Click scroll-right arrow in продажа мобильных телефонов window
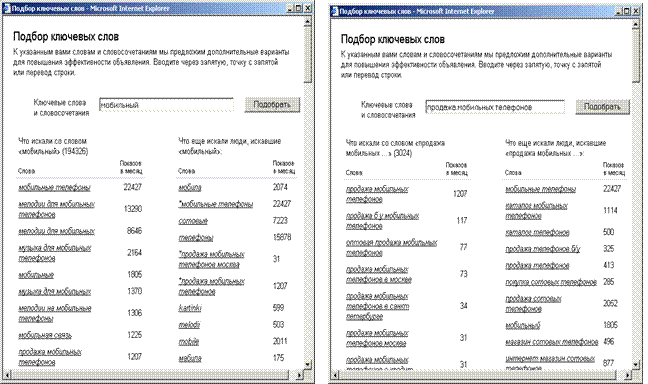This screenshot has width=648, height=384. (x=628, y=375)
